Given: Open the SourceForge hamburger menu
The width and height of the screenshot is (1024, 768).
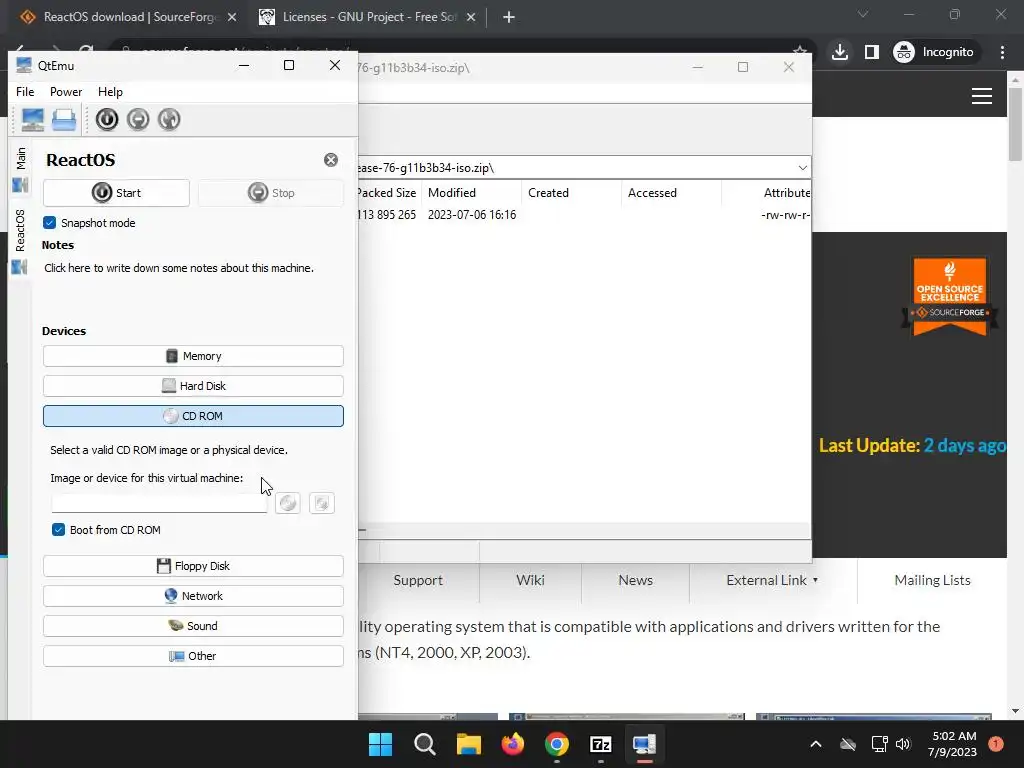Looking at the screenshot, I should [982, 97].
